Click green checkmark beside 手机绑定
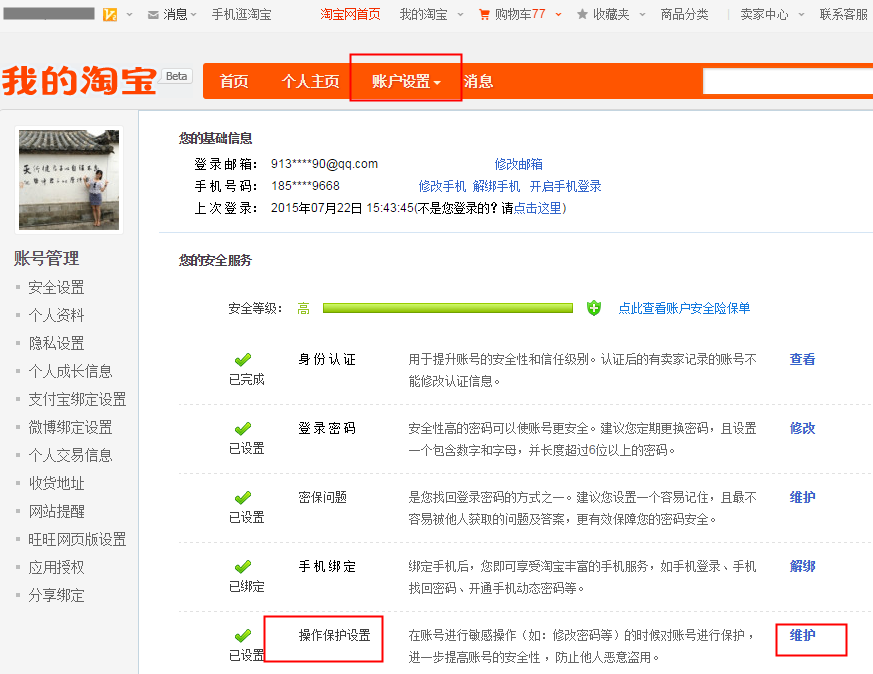This screenshot has height=674, width=873. (x=243, y=567)
